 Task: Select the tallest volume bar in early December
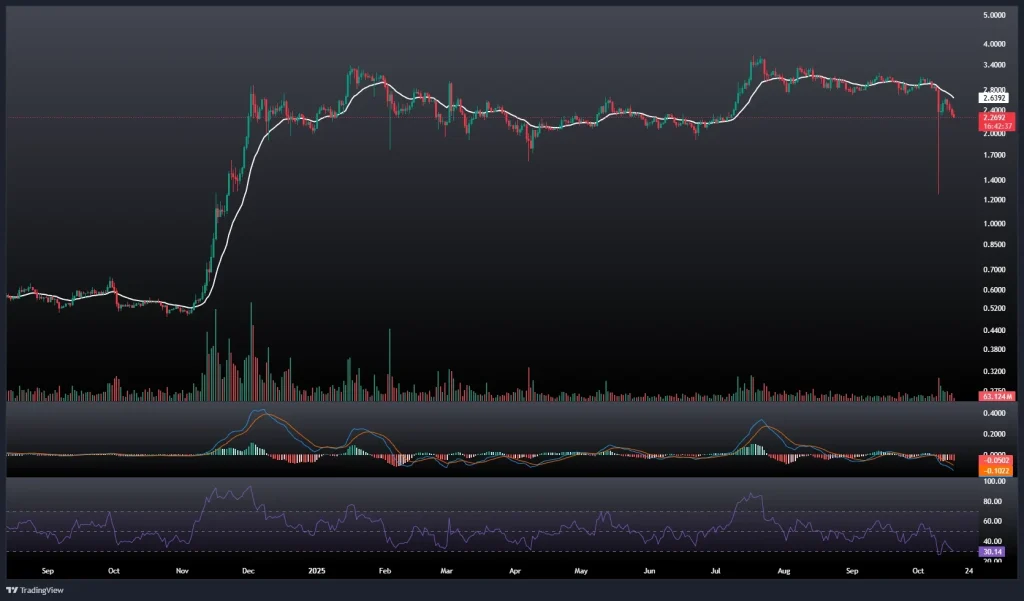point(251,330)
